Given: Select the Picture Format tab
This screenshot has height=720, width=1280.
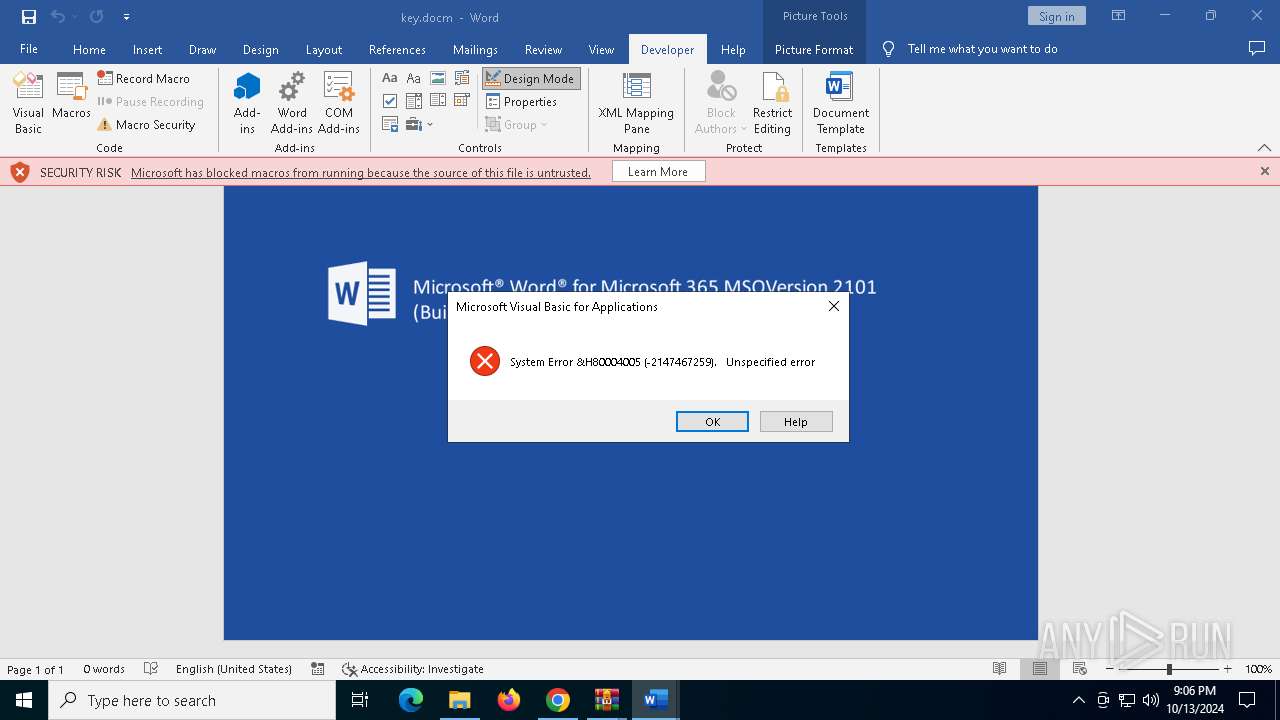Looking at the screenshot, I should point(814,49).
